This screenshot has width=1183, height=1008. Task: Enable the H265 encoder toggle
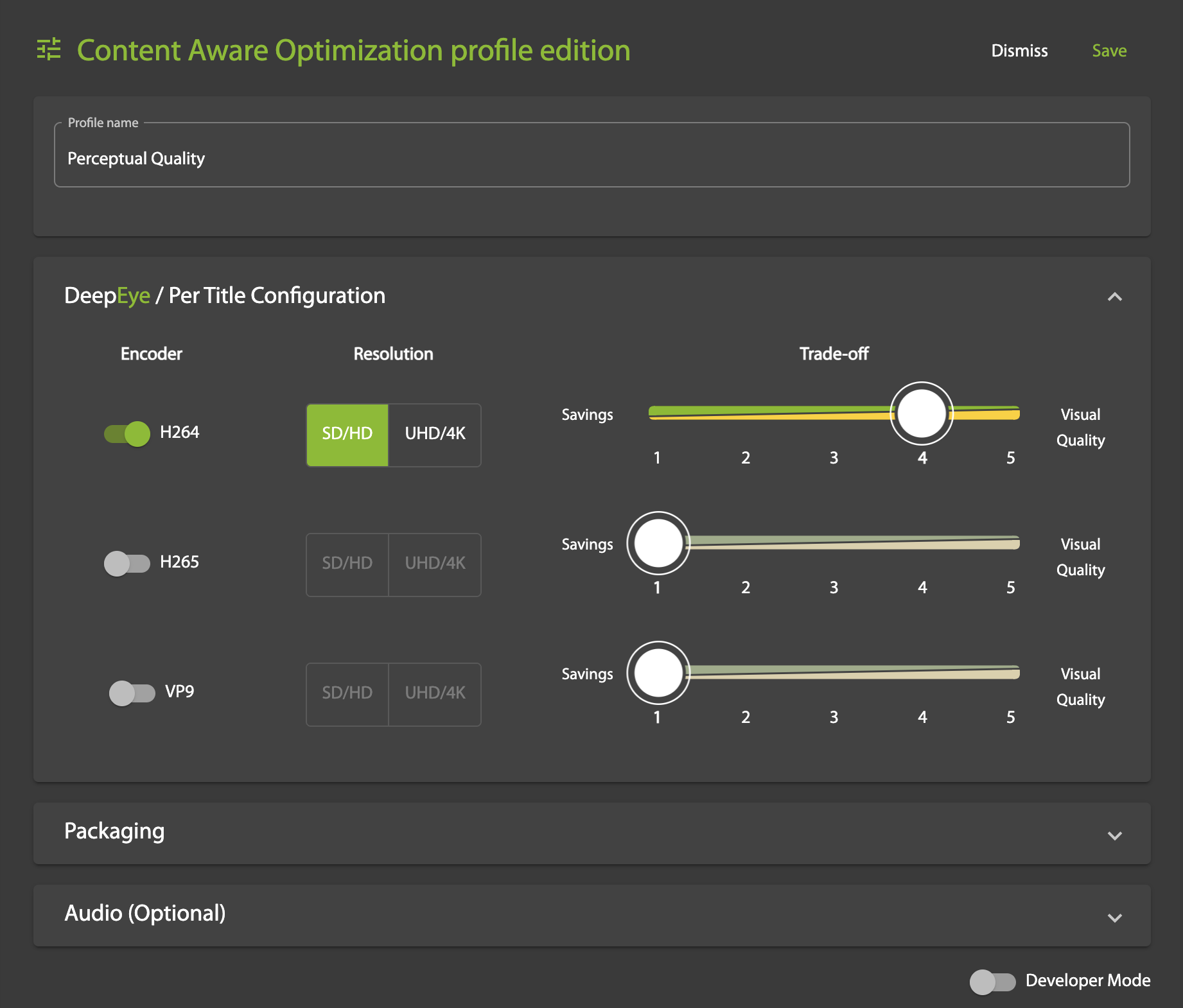tap(128, 564)
